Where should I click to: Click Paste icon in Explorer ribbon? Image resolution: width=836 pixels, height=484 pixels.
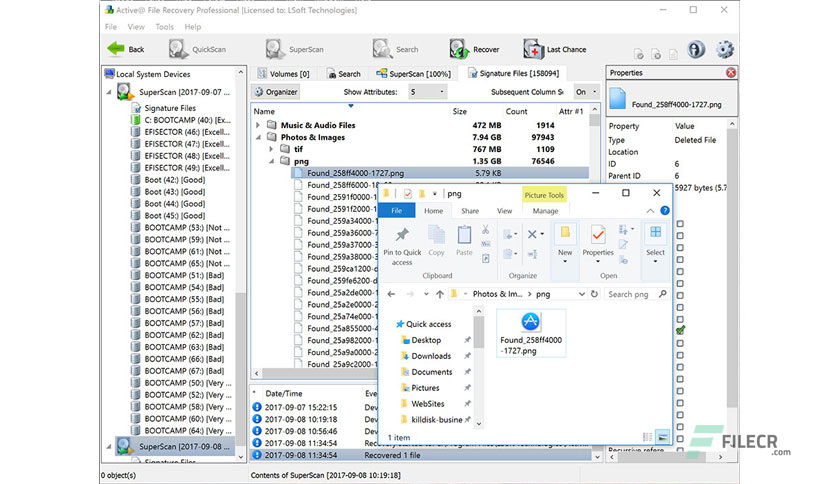tap(464, 241)
